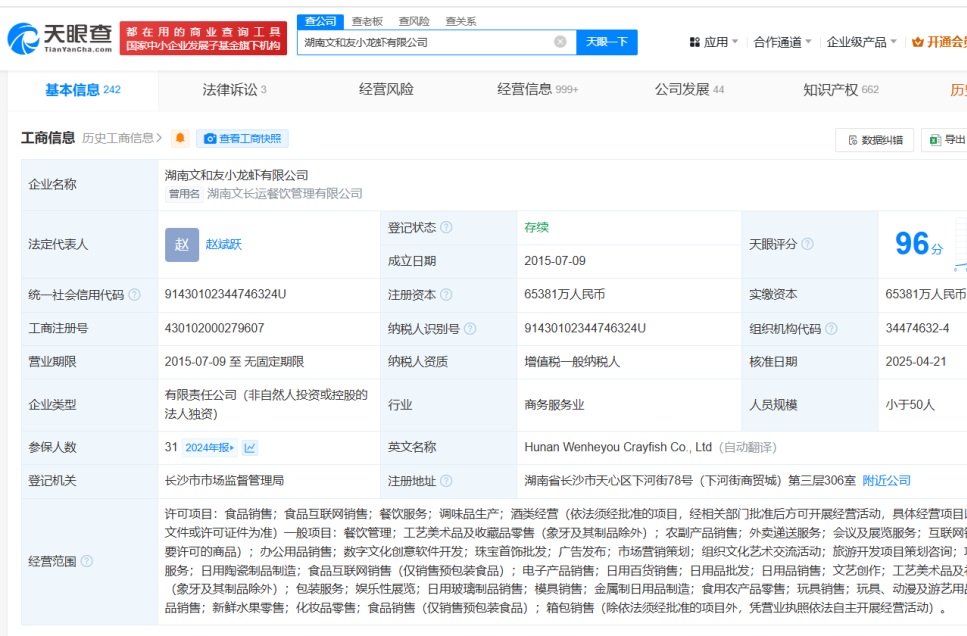The width and height of the screenshot is (967, 636).
Task: Click the registration authority 长沙市市场监督管理局
Action: 224,481
